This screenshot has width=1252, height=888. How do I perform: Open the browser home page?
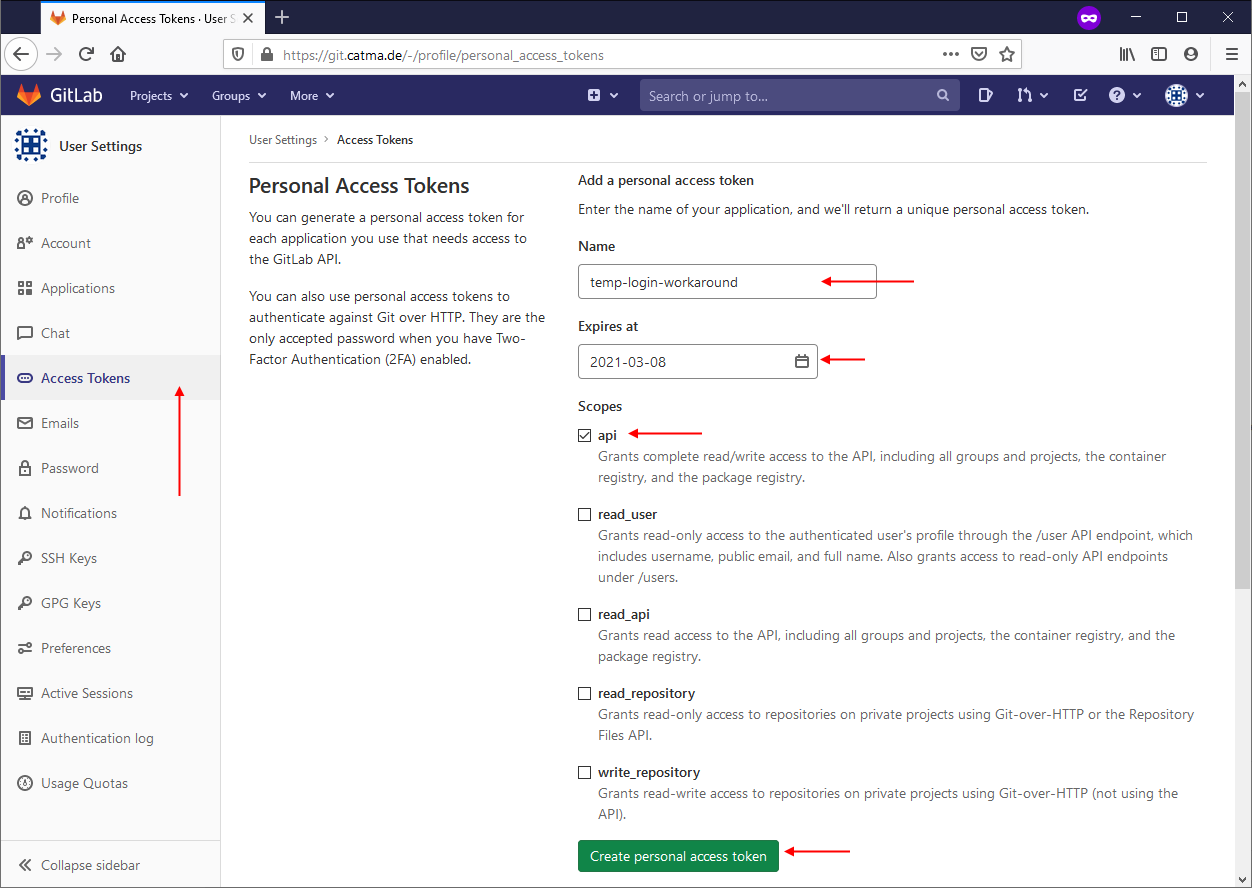(118, 54)
